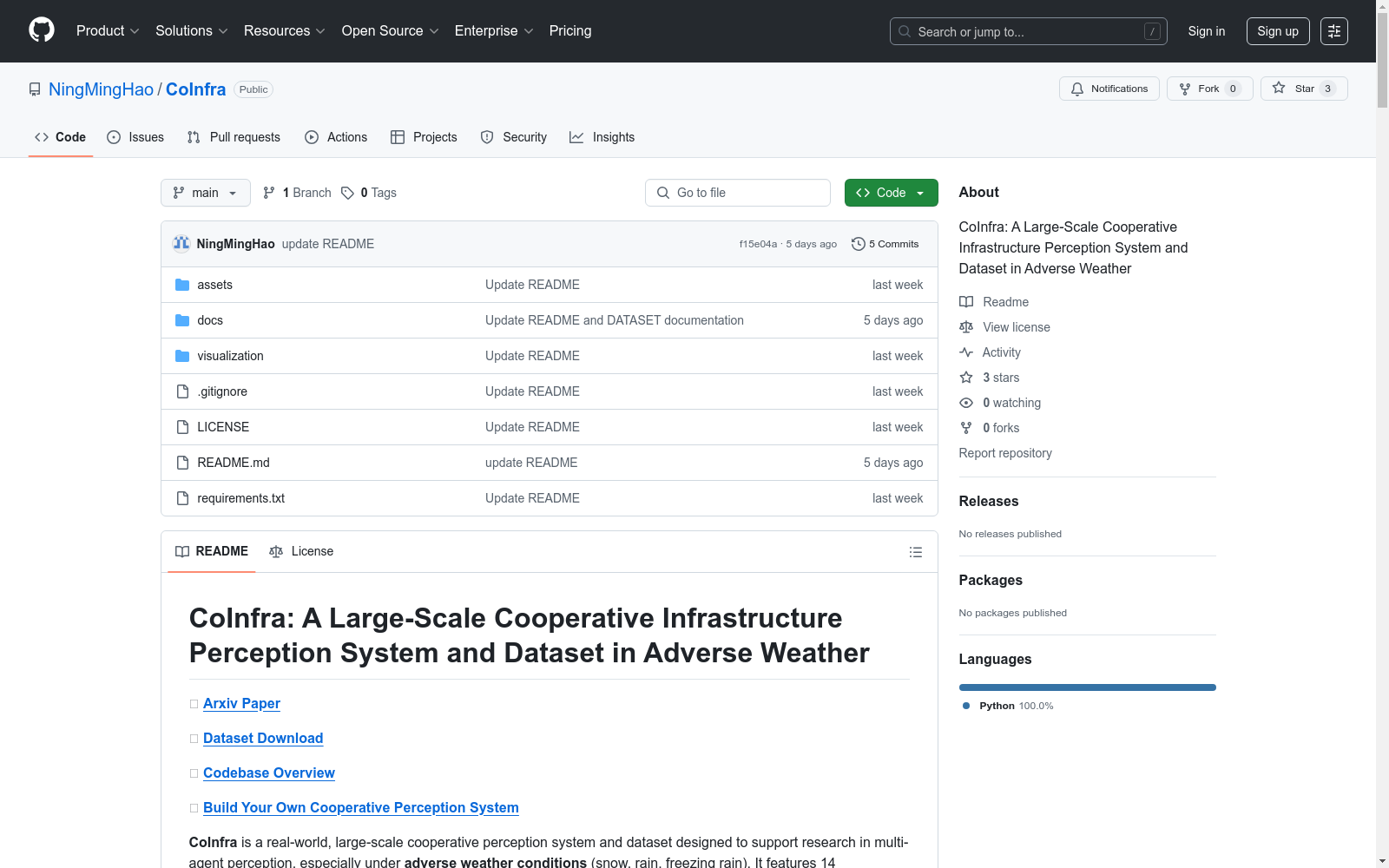Expand the Resources menu
Image resolution: width=1389 pixels, height=868 pixels.
tap(285, 31)
